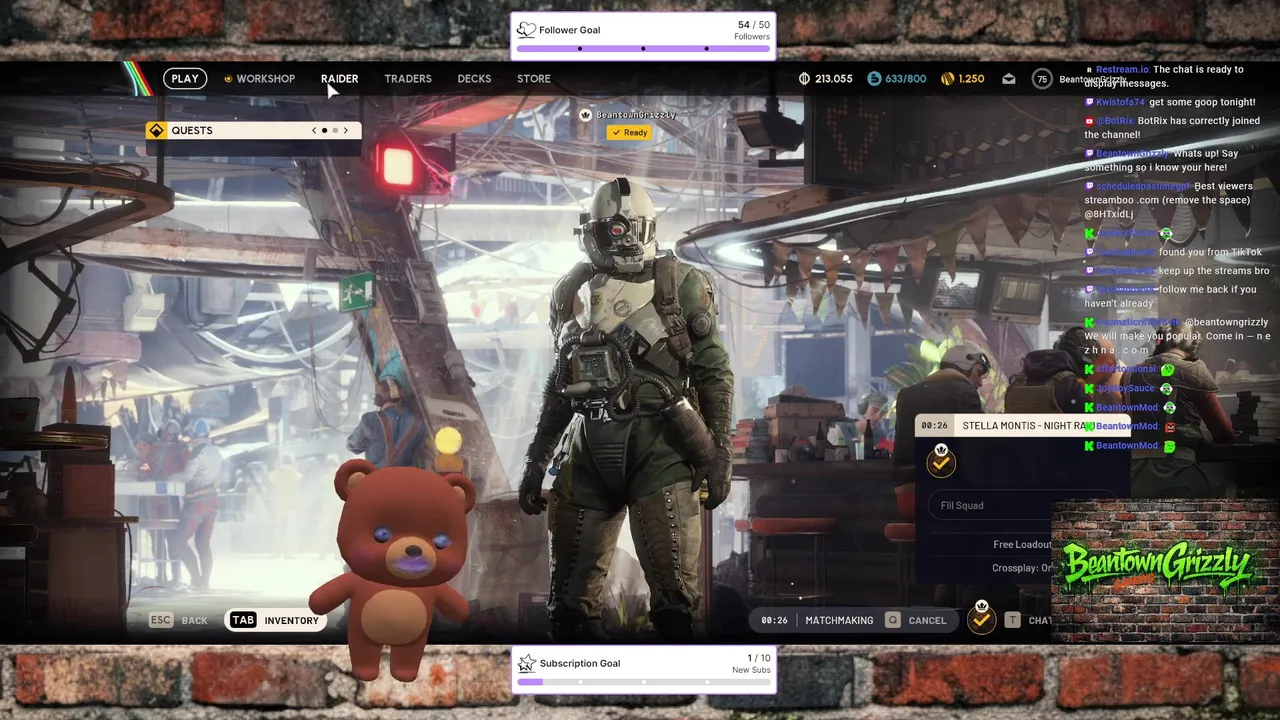Viewport: 1280px width, 720px height.
Task: Open INVENTORY with the TAB button
Action: coord(275,620)
